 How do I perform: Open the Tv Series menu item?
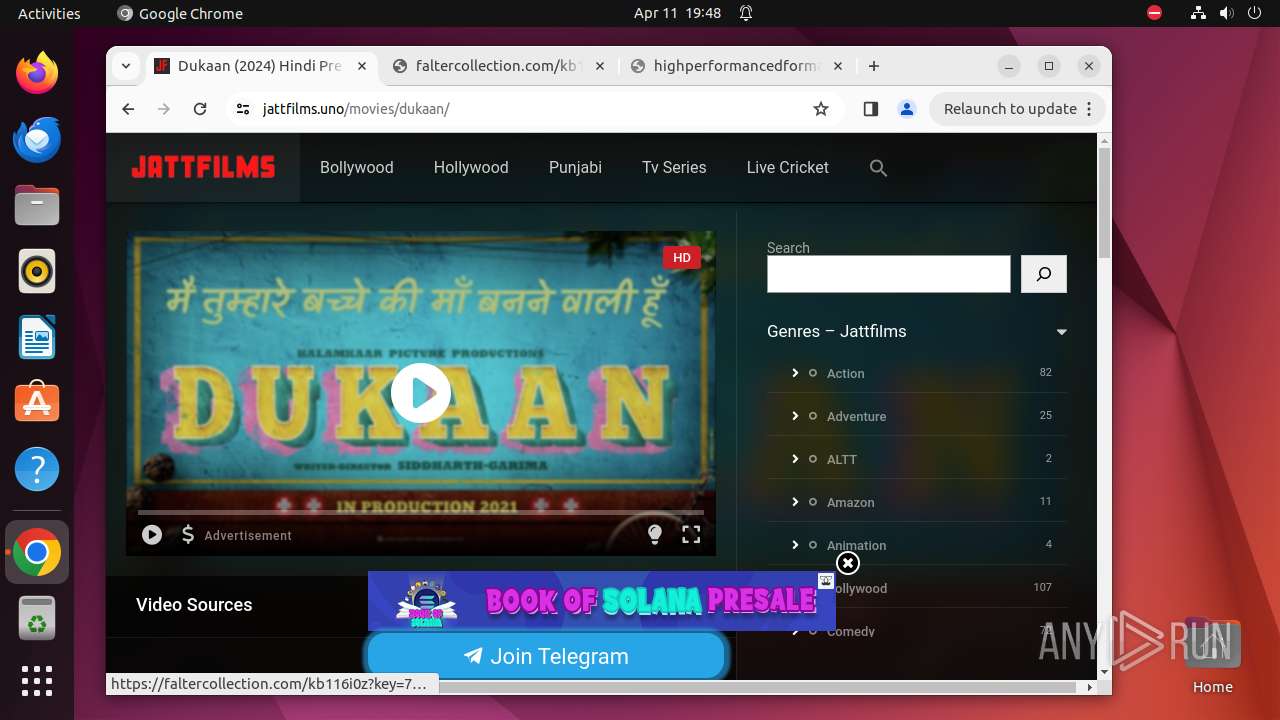[x=674, y=168]
